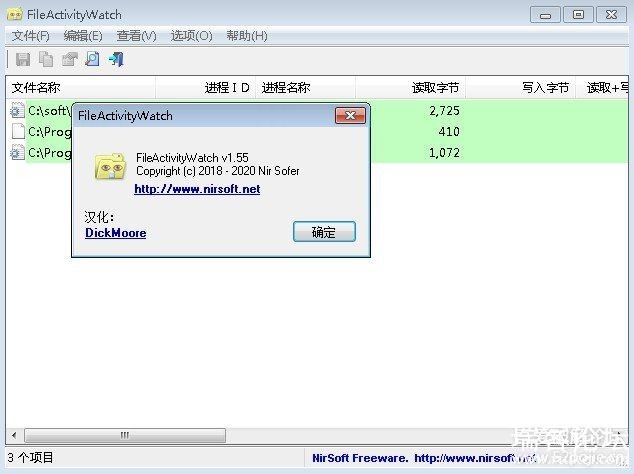Select the 2,725 read bytes cell
This screenshot has height=474, width=634.
coord(444,110)
